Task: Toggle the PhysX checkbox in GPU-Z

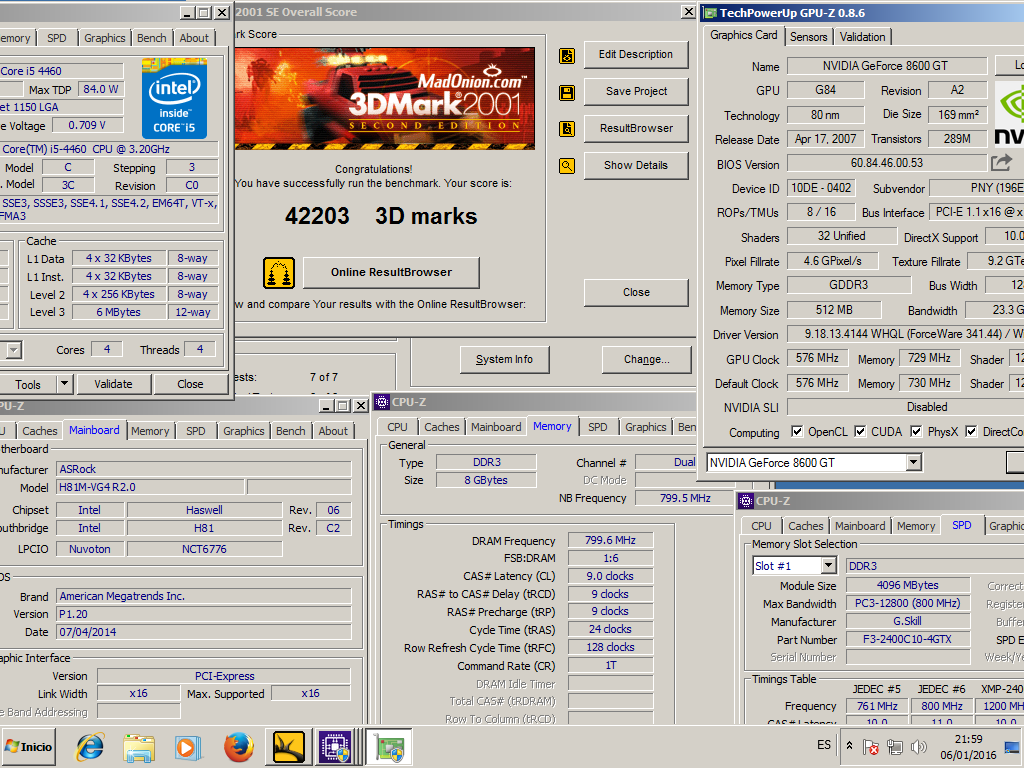Action: point(916,431)
